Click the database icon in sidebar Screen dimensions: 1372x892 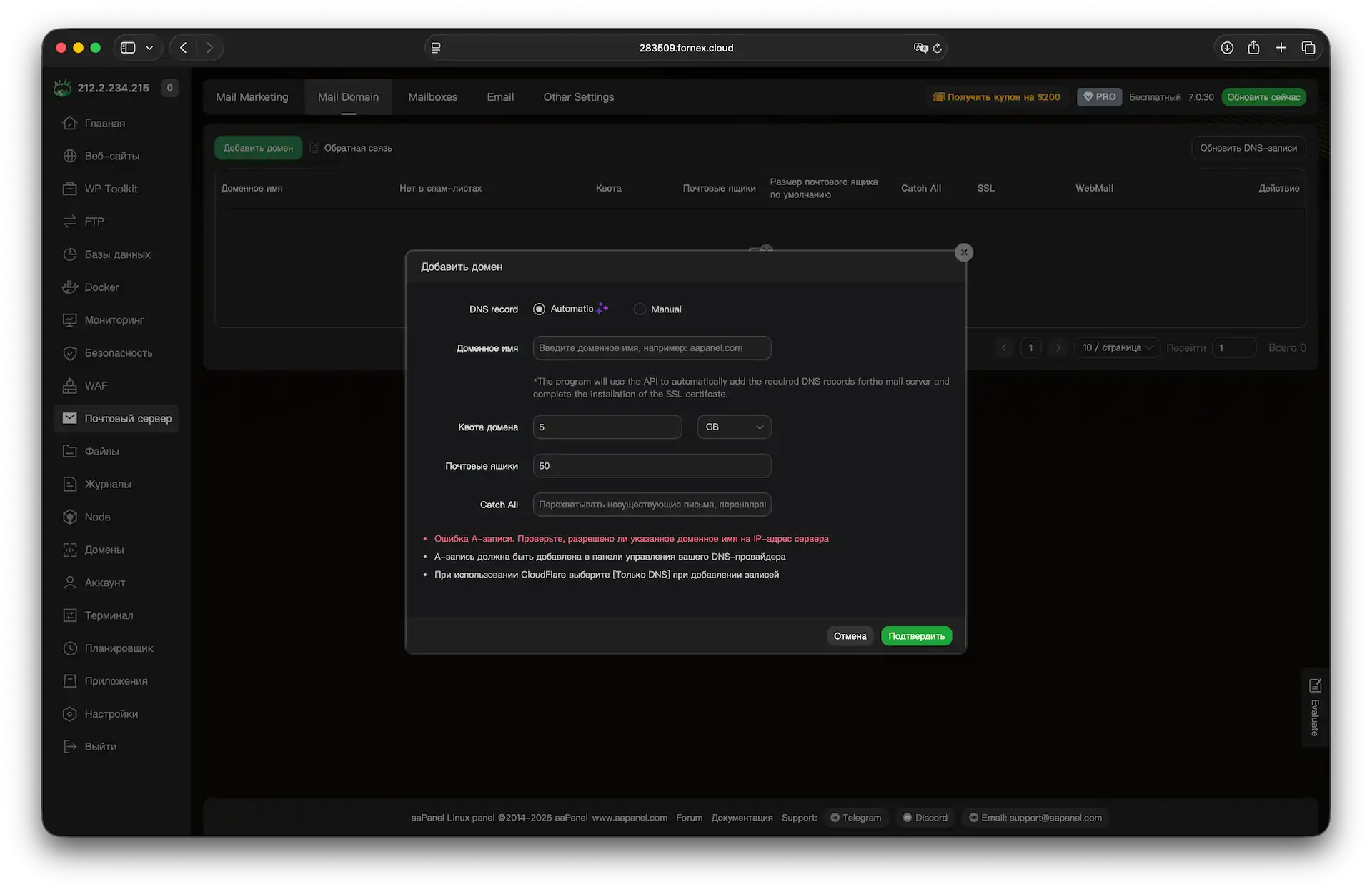pos(70,254)
